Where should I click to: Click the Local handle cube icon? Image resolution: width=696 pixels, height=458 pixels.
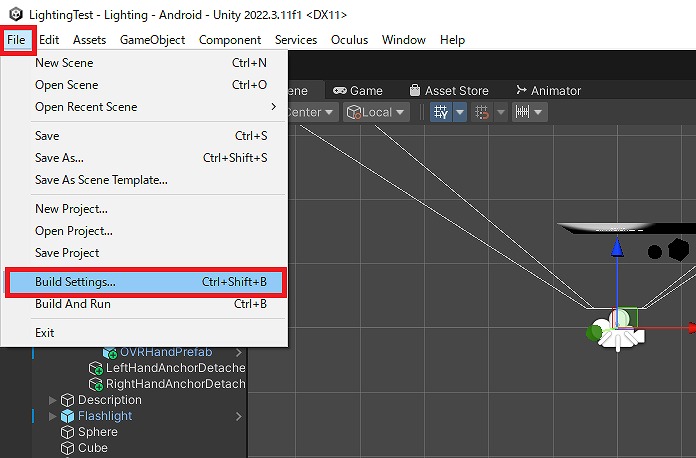tap(353, 113)
